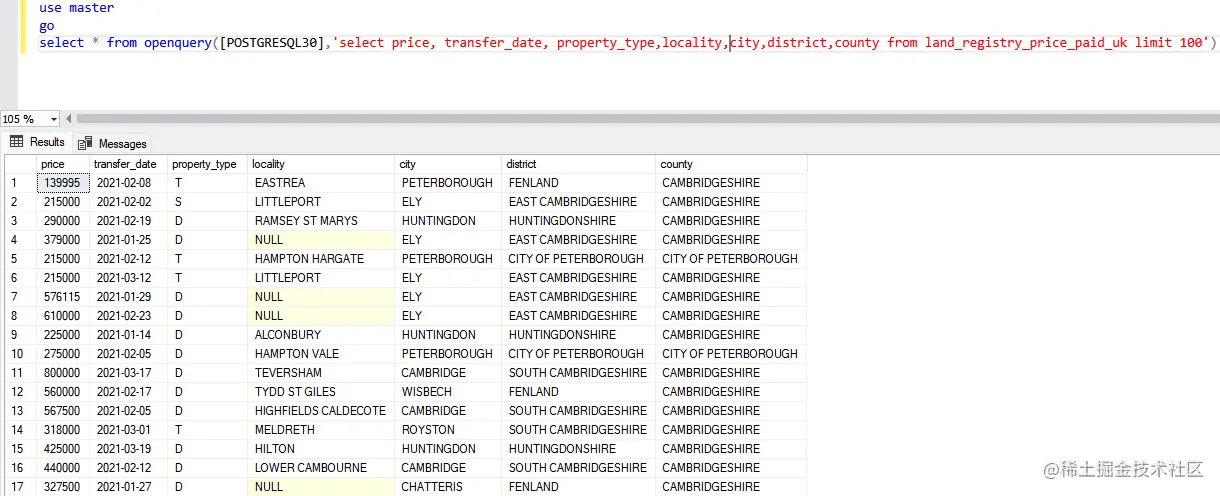Viewport: 1220px width, 496px height.
Task: Click locality cell ALCONBURY
Action: [x=321, y=335]
